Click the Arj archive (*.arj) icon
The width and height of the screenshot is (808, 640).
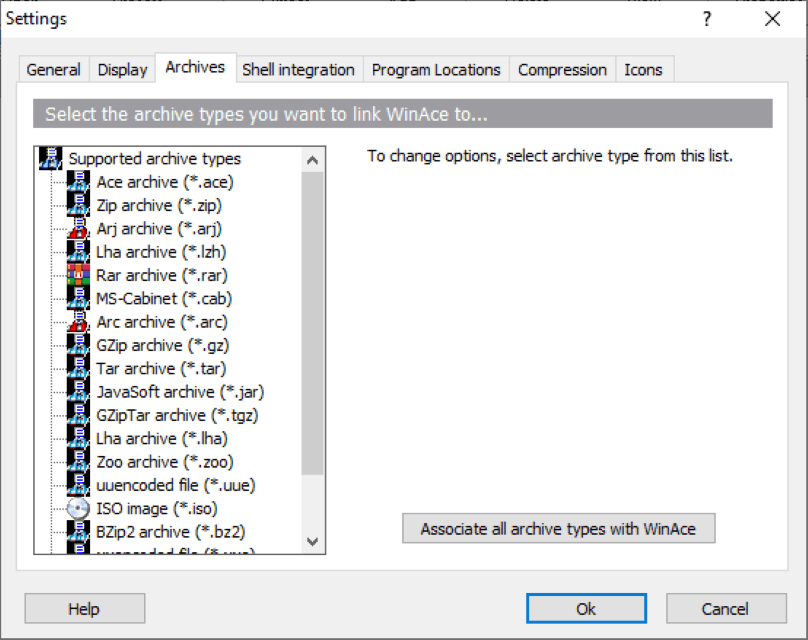pyautogui.click(x=78, y=228)
